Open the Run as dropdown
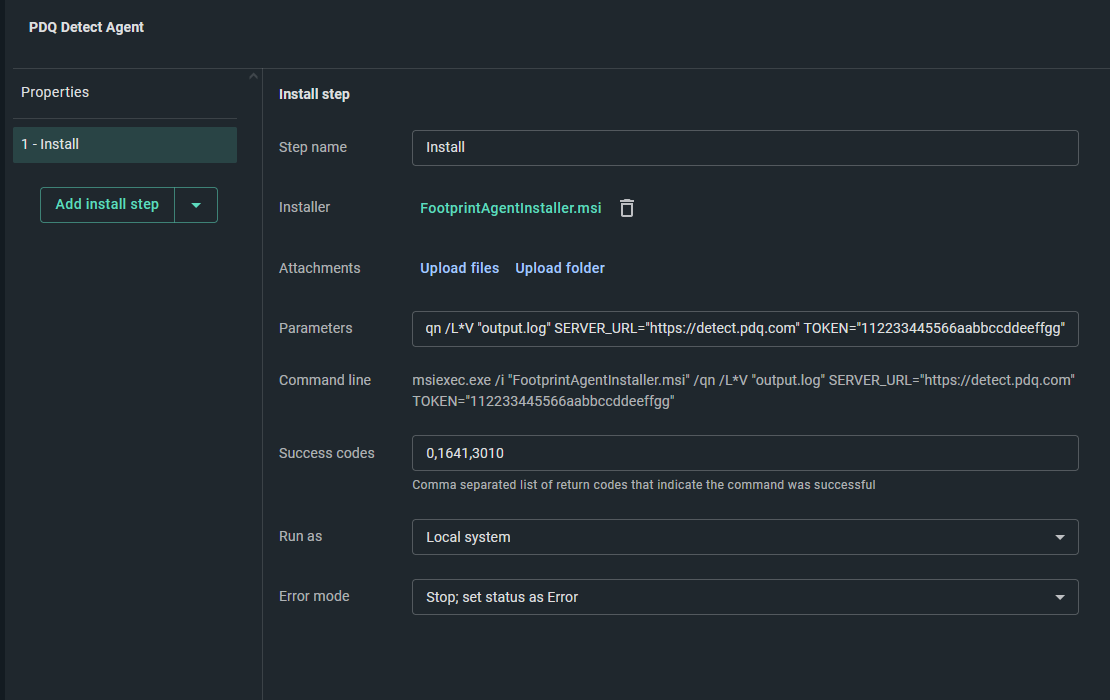This screenshot has width=1110, height=700. [745, 537]
